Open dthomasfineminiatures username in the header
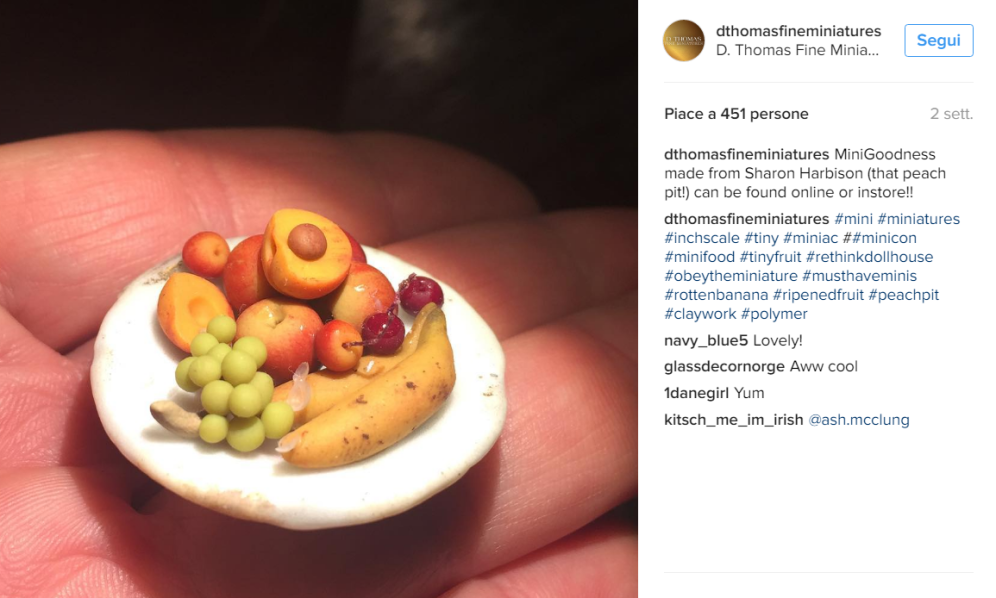Screen dimensions: 996x598 coord(798,31)
